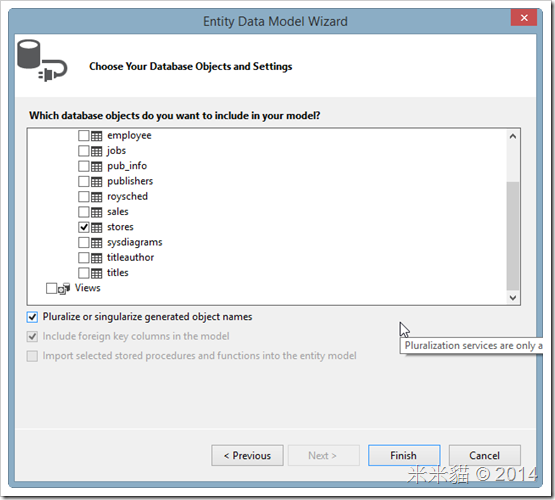Check the Views node checkbox
Image resolution: width=555 pixels, height=500 pixels.
point(51,288)
